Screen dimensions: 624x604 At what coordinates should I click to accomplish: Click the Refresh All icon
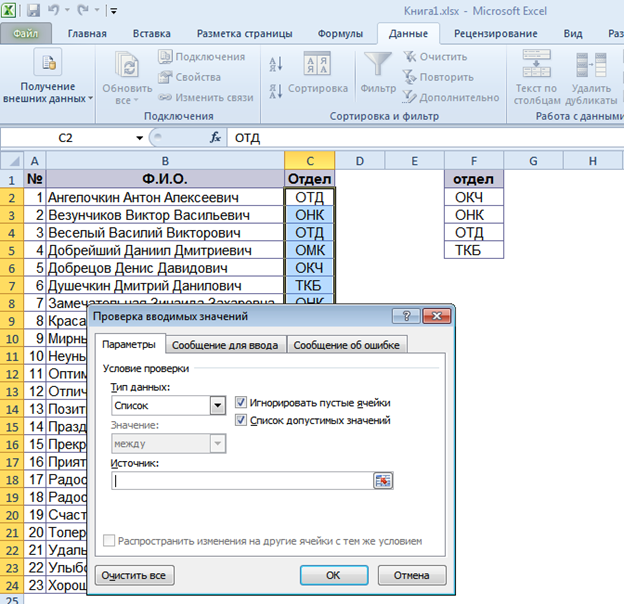(x=126, y=66)
